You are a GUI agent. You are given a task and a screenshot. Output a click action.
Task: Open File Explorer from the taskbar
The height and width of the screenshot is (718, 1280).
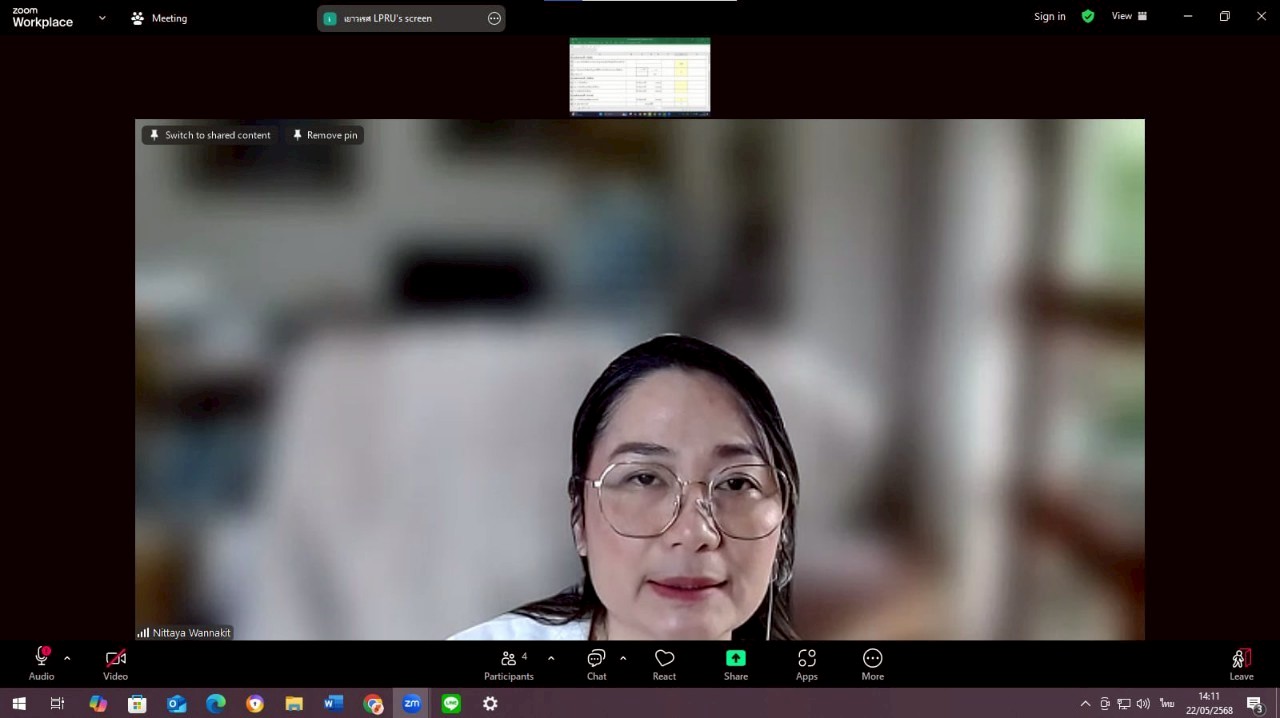(294, 704)
